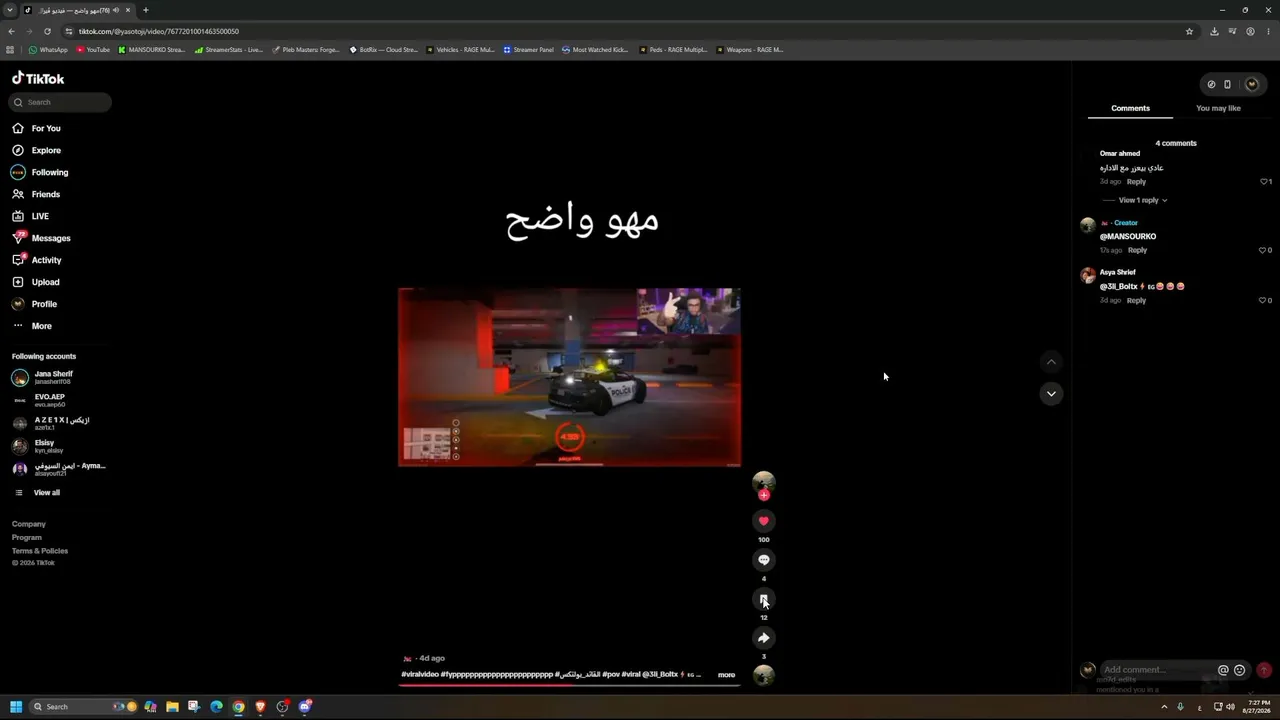Bookmark this page with star icon
Viewport: 1280px width, 720px height.
coord(1189,31)
